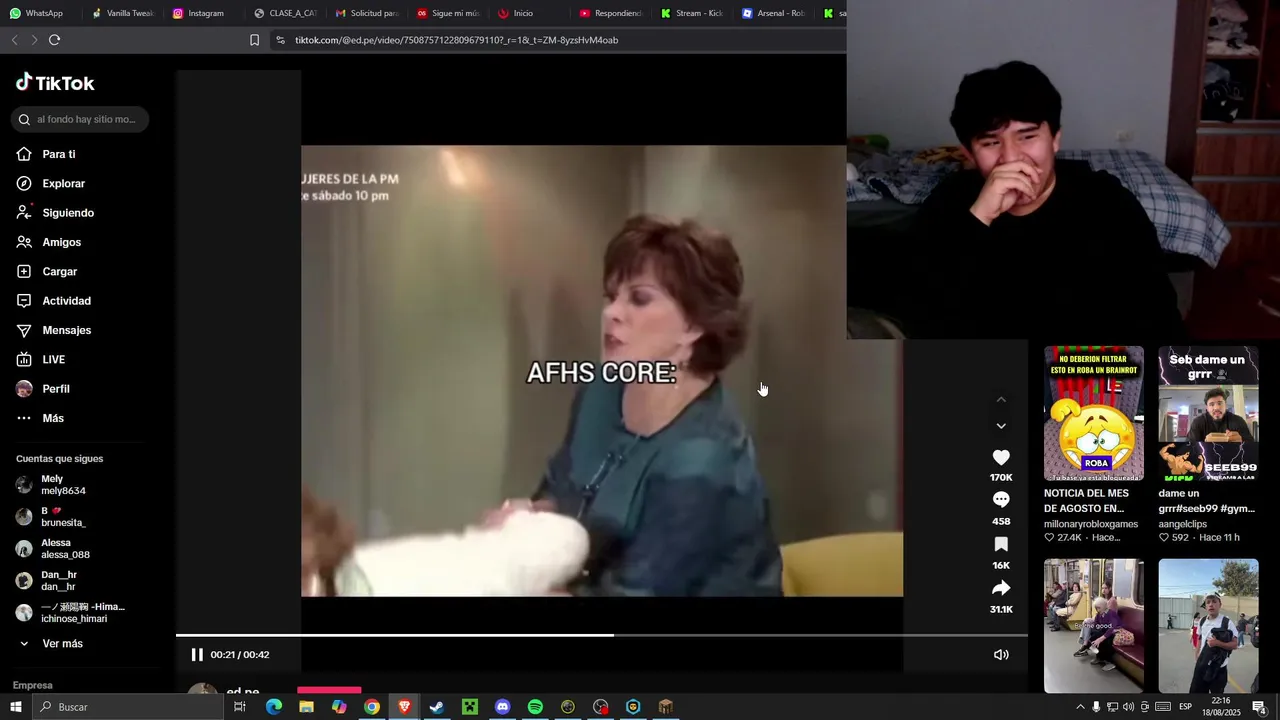Viewport: 1280px width, 720px height.
Task: Open Spotify from the taskbar
Action: tap(535, 707)
